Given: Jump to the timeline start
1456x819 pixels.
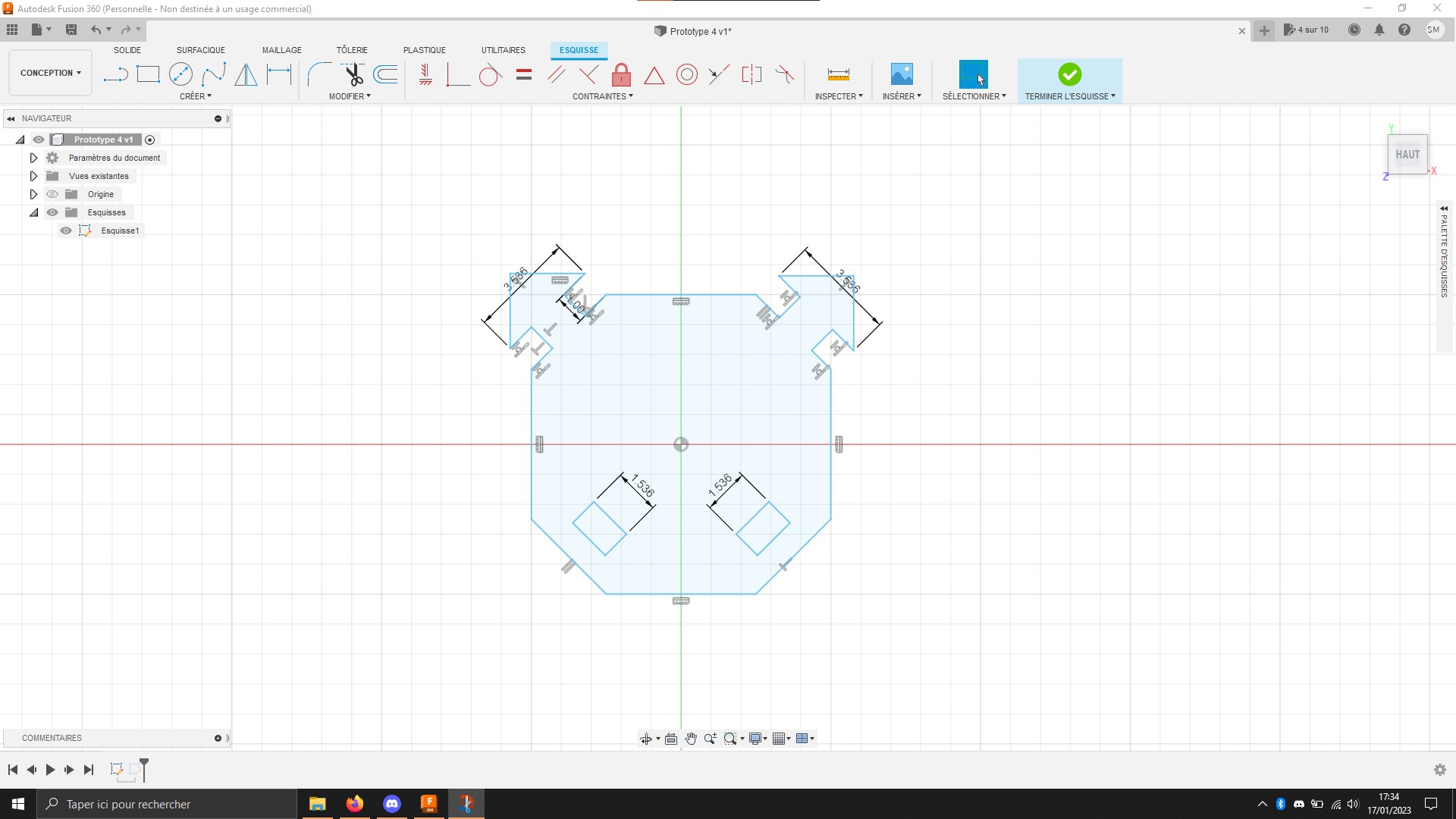Looking at the screenshot, I should pyautogui.click(x=13, y=770).
